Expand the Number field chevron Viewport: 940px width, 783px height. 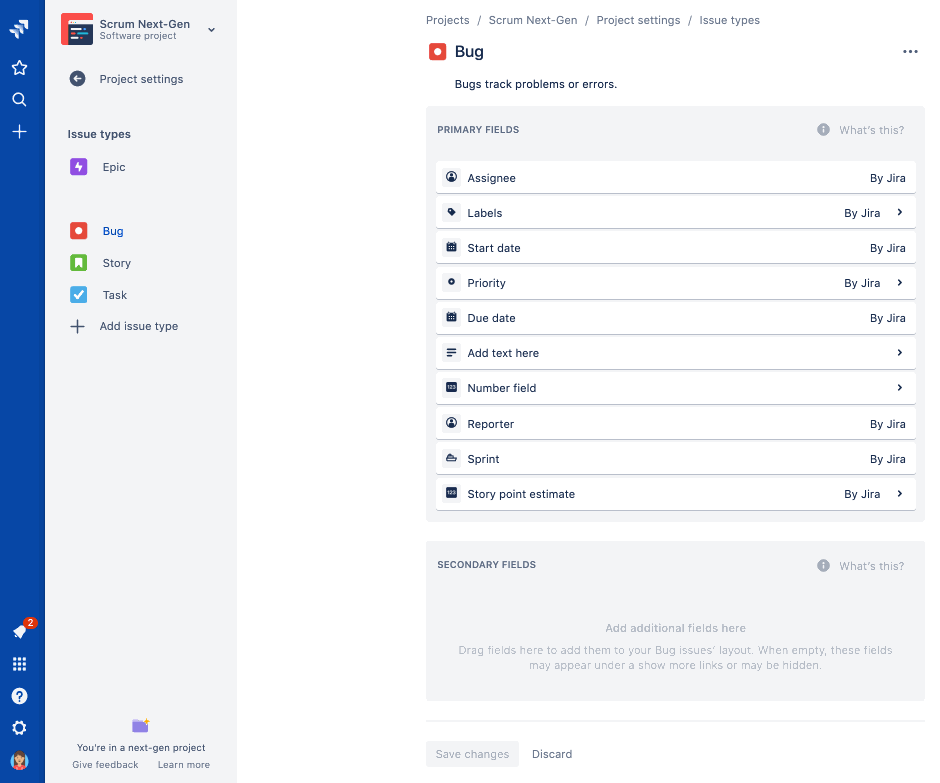point(900,387)
